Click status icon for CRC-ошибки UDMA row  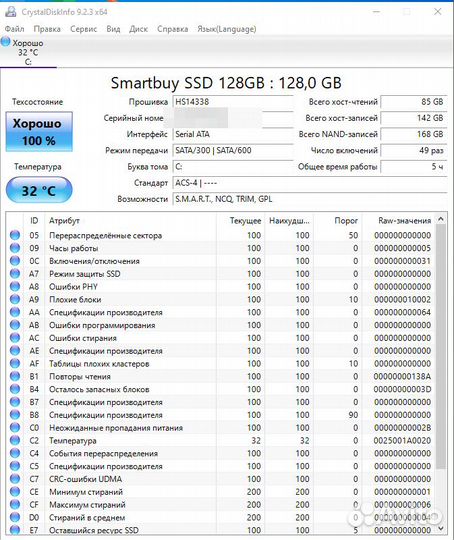point(15,479)
